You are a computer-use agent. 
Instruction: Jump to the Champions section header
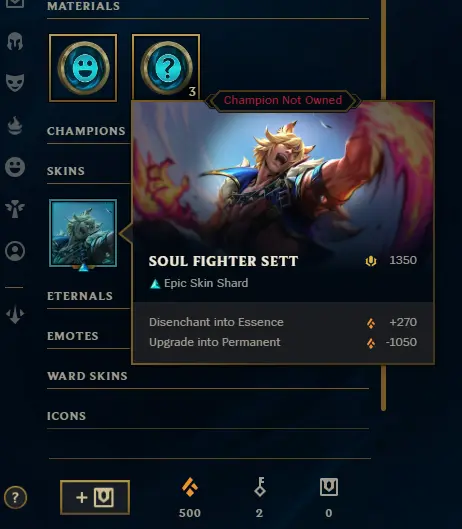pyautogui.click(x=86, y=131)
